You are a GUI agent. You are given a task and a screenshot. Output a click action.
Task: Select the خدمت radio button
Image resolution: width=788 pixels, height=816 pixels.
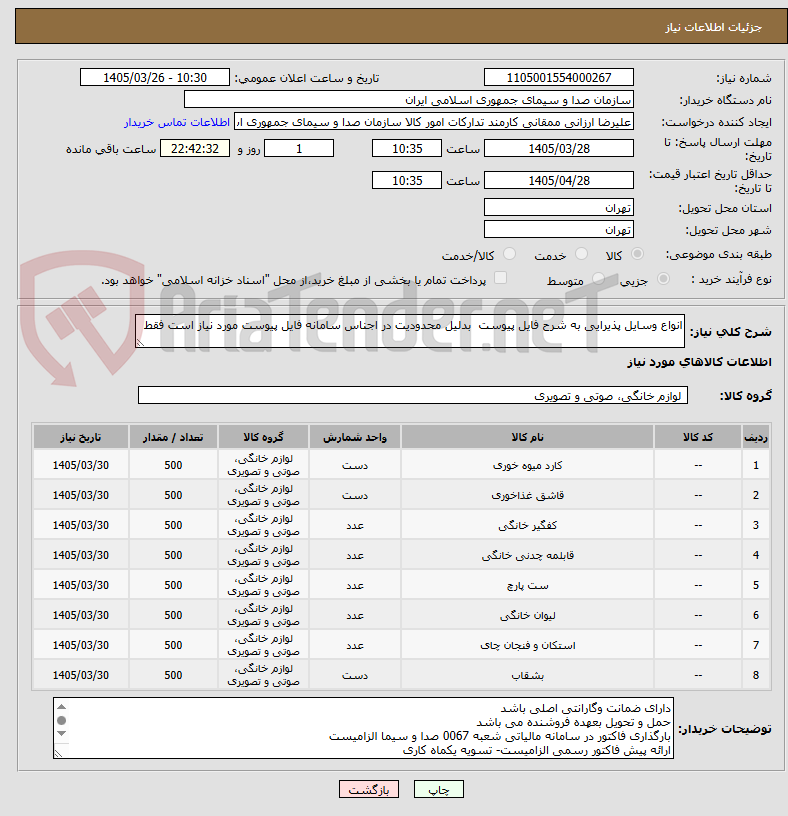(x=581, y=254)
